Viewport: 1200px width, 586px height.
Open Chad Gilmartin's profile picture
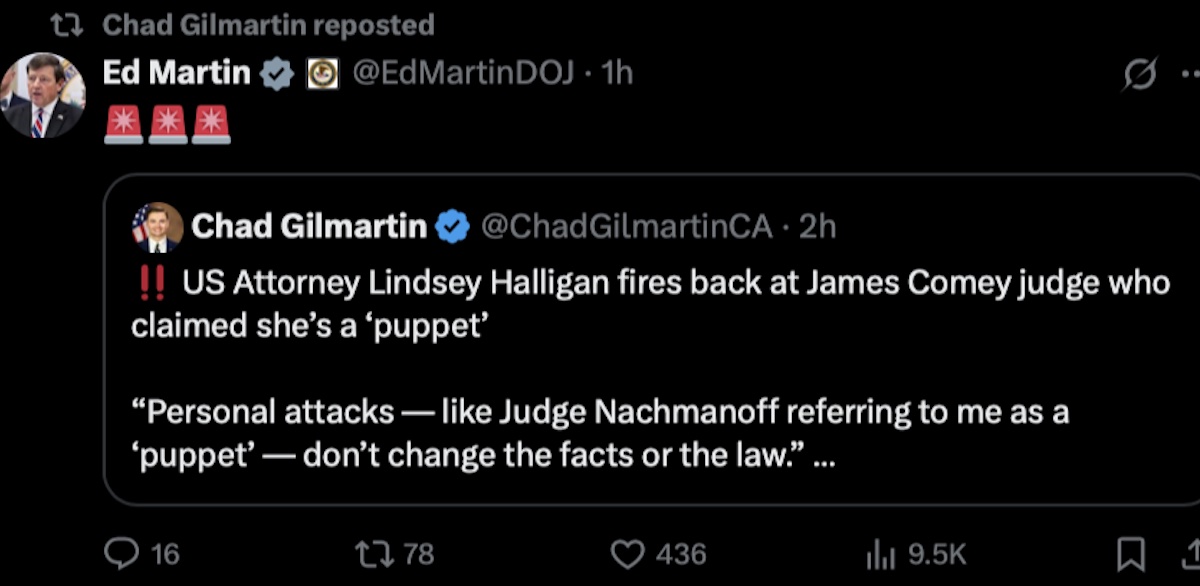(156, 225)
